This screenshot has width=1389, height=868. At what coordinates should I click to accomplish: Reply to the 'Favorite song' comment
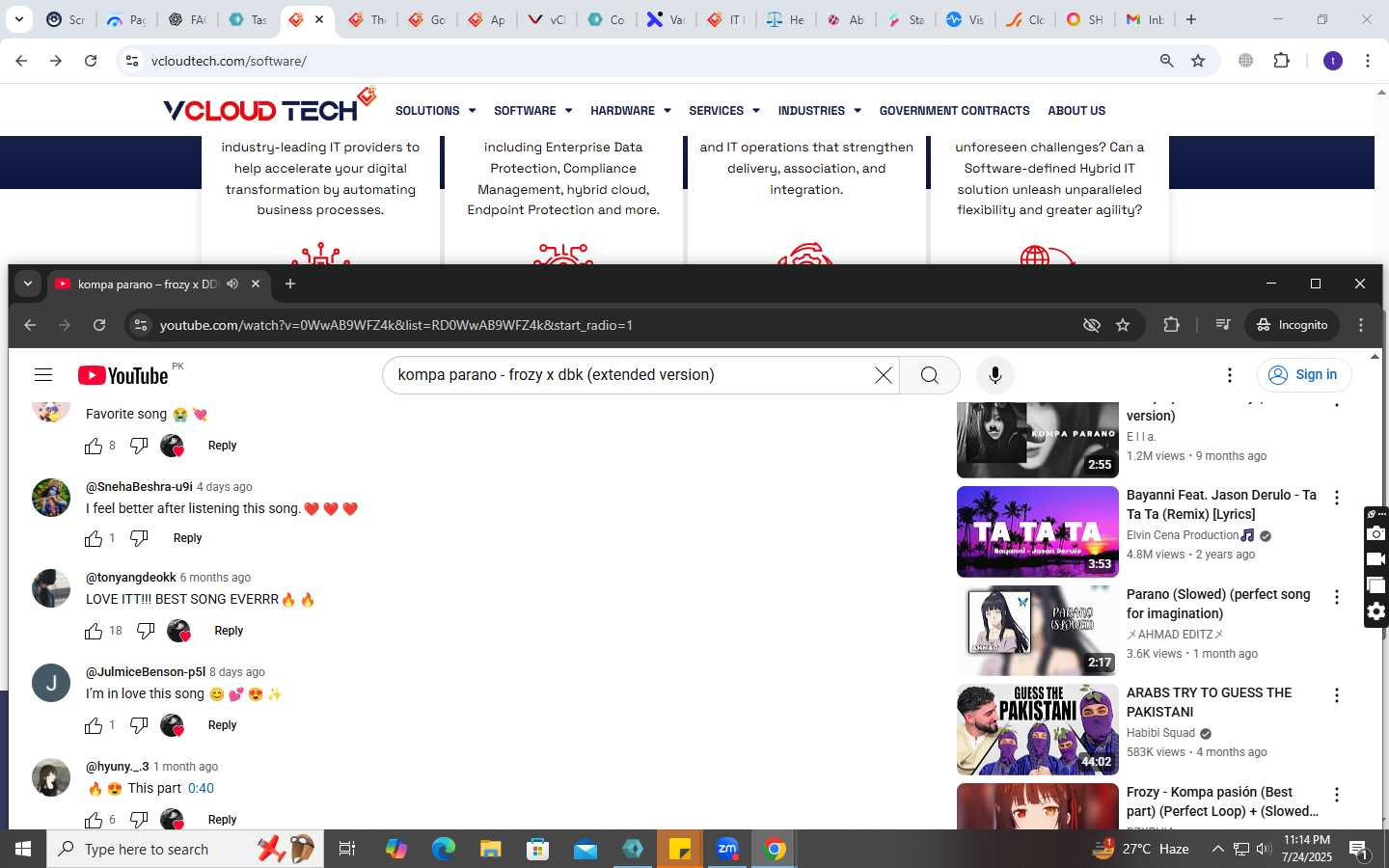coord(222,446)
